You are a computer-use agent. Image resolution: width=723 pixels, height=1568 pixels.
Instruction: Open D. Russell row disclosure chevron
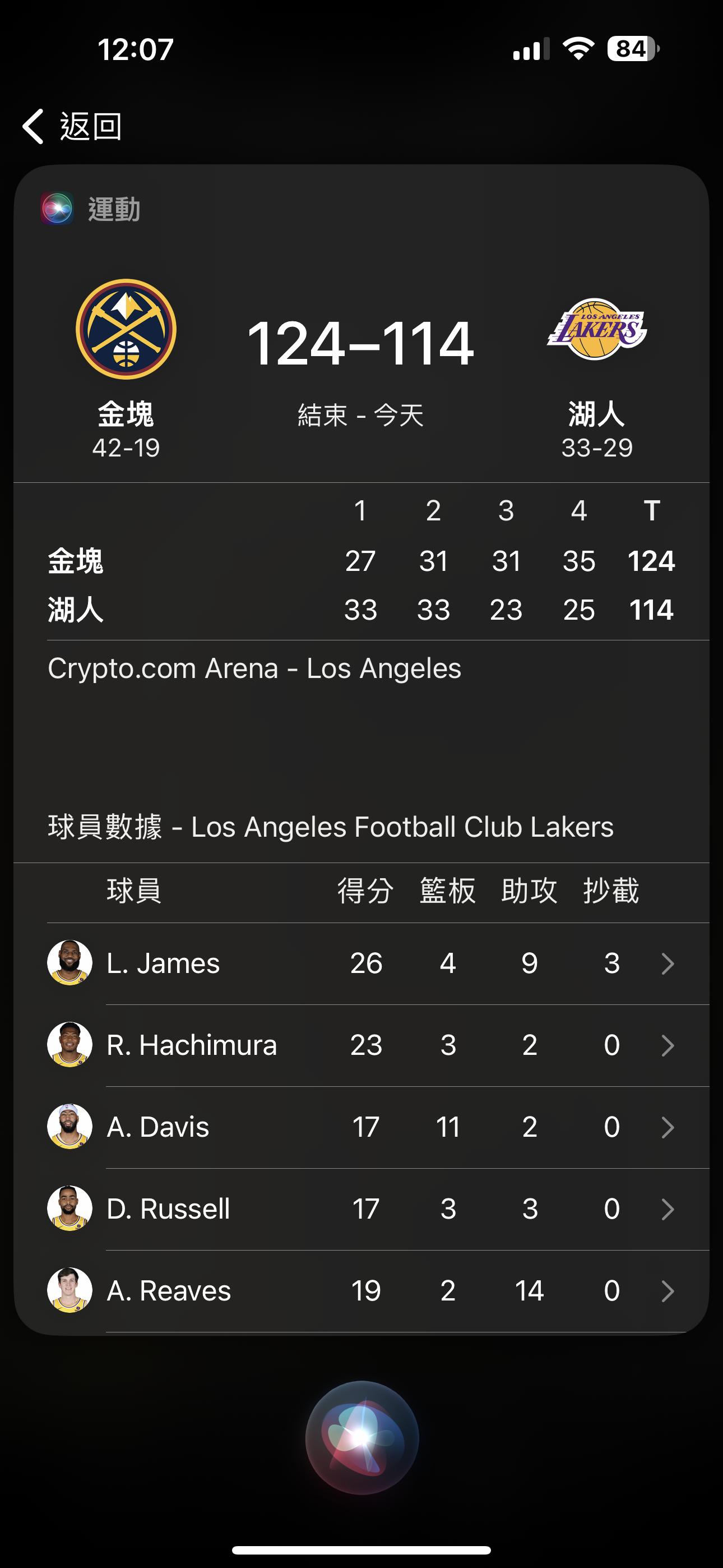(x=668, y=1209)
